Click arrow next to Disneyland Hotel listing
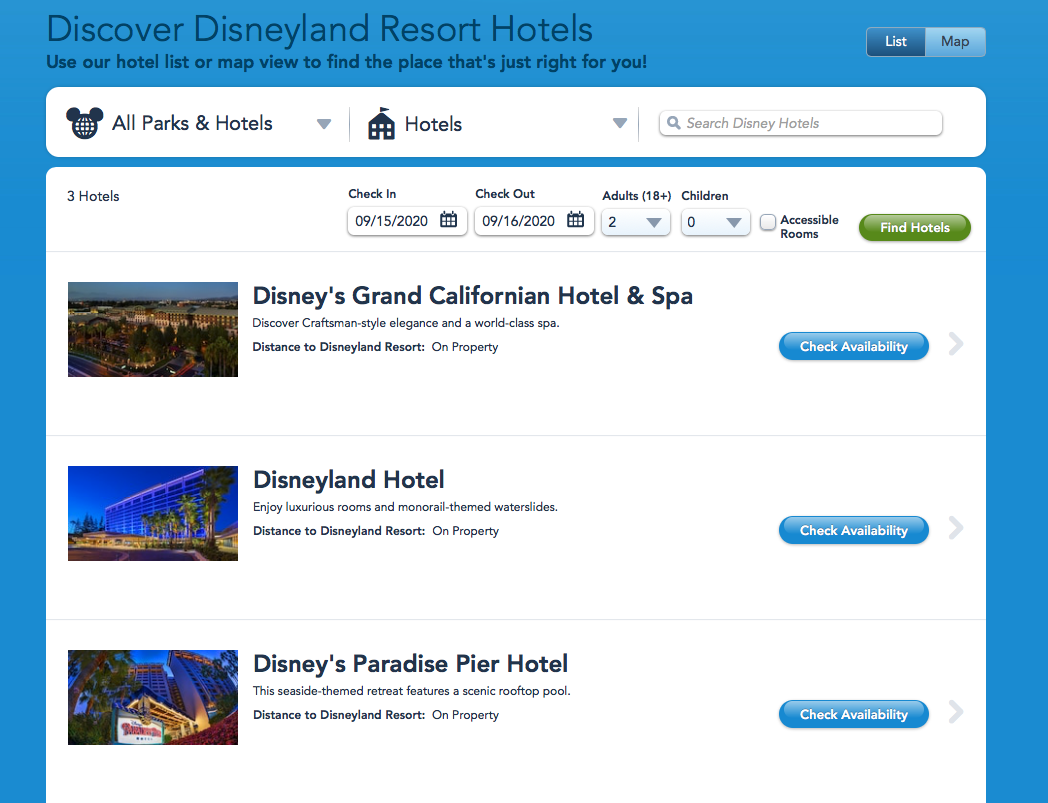The image size is (1048, 803). coord(956,529)
